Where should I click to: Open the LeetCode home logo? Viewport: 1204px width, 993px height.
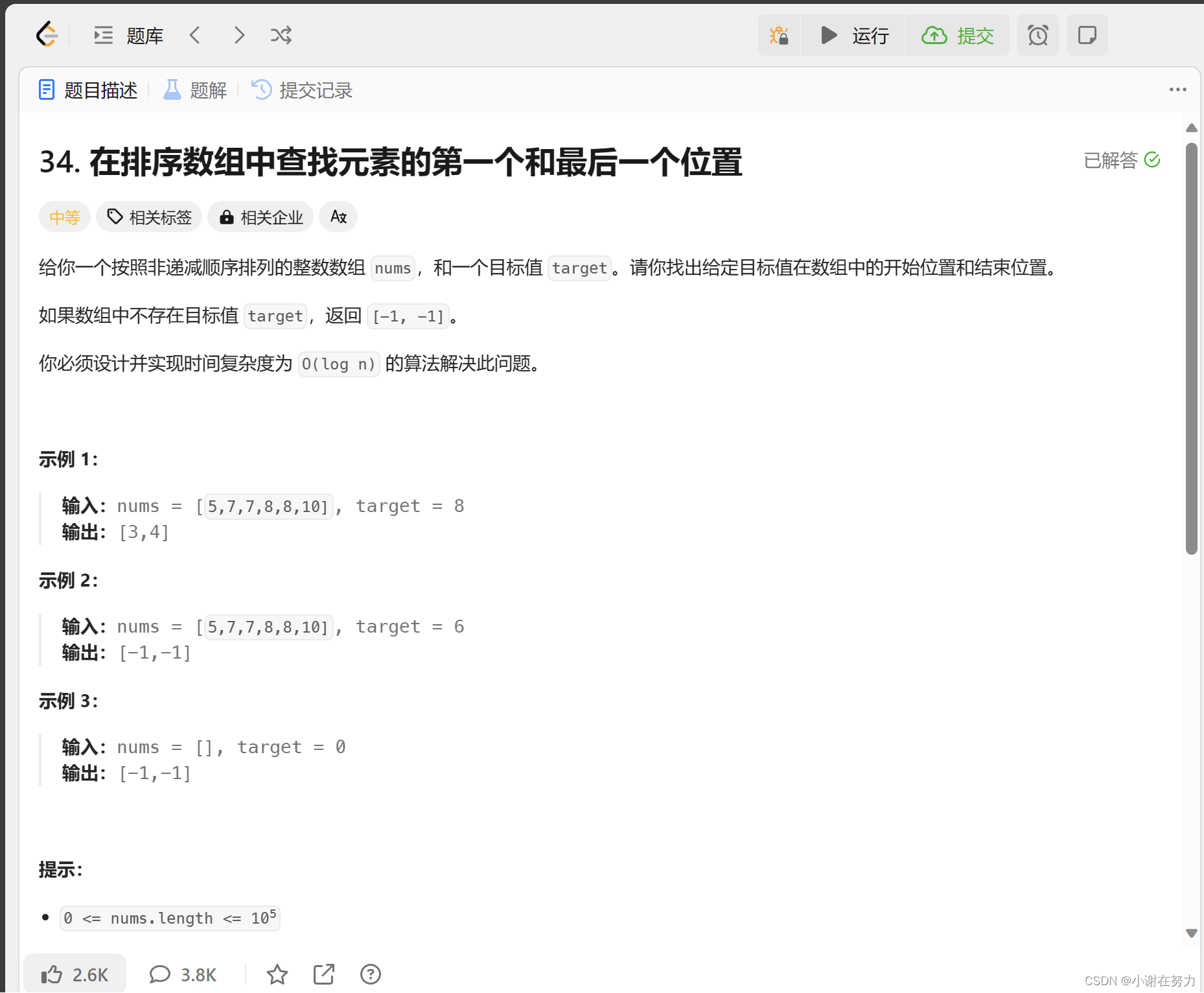[x=47, y=34]
